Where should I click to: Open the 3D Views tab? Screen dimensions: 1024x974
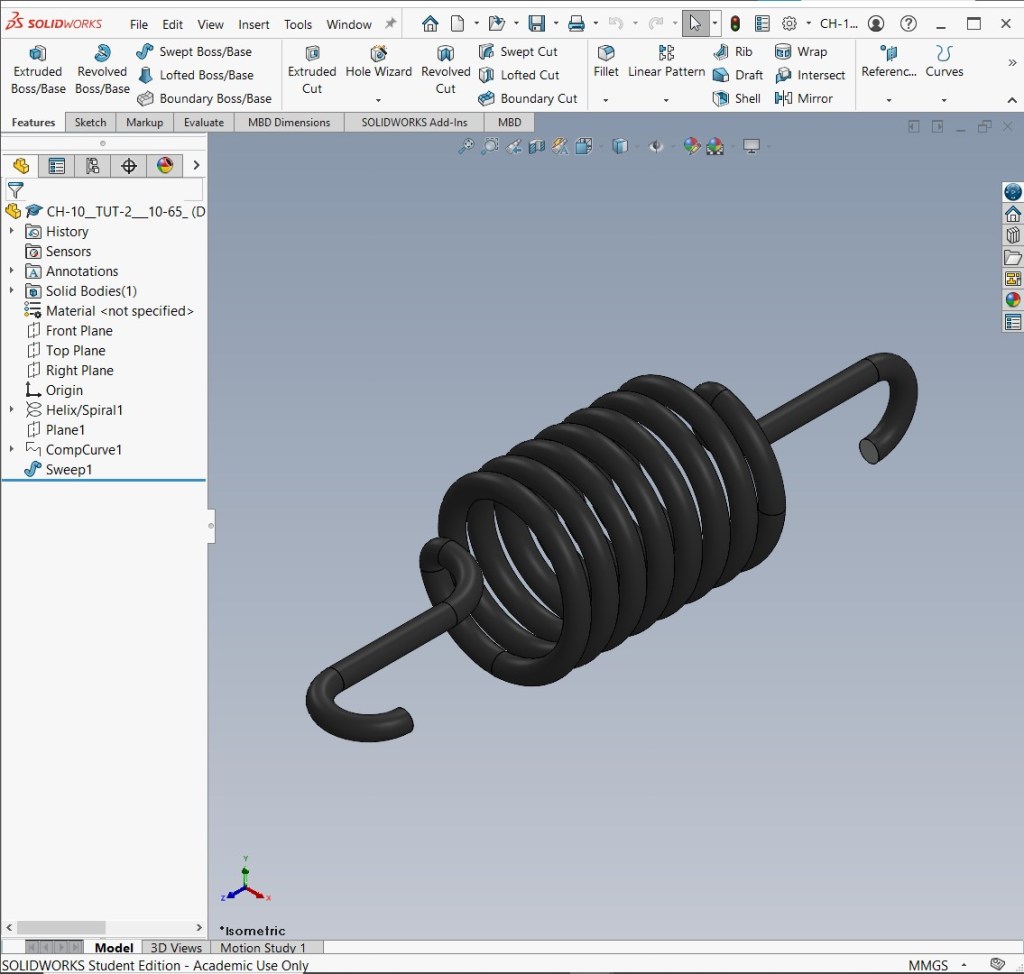176,947
